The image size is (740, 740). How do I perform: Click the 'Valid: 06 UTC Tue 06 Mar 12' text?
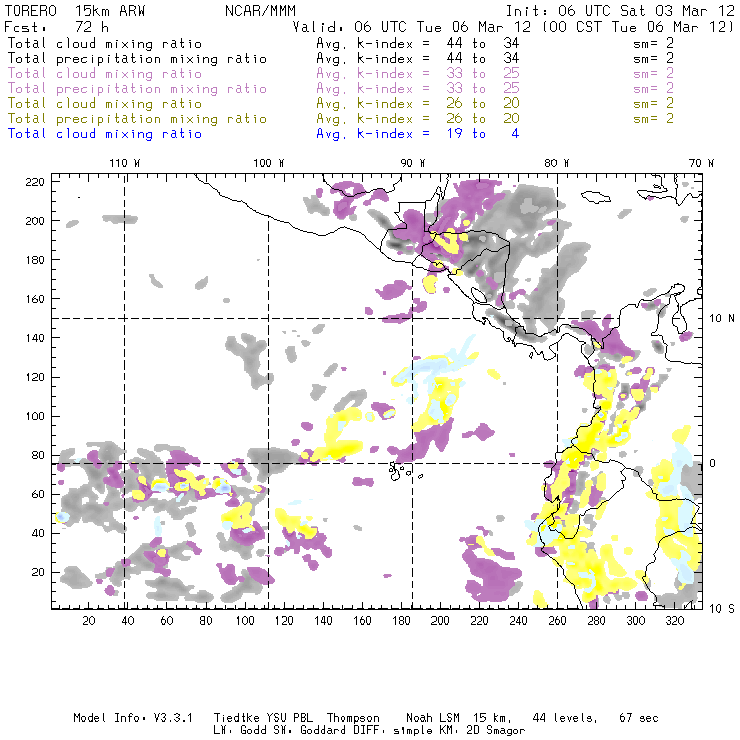click(x=412, y=27)
